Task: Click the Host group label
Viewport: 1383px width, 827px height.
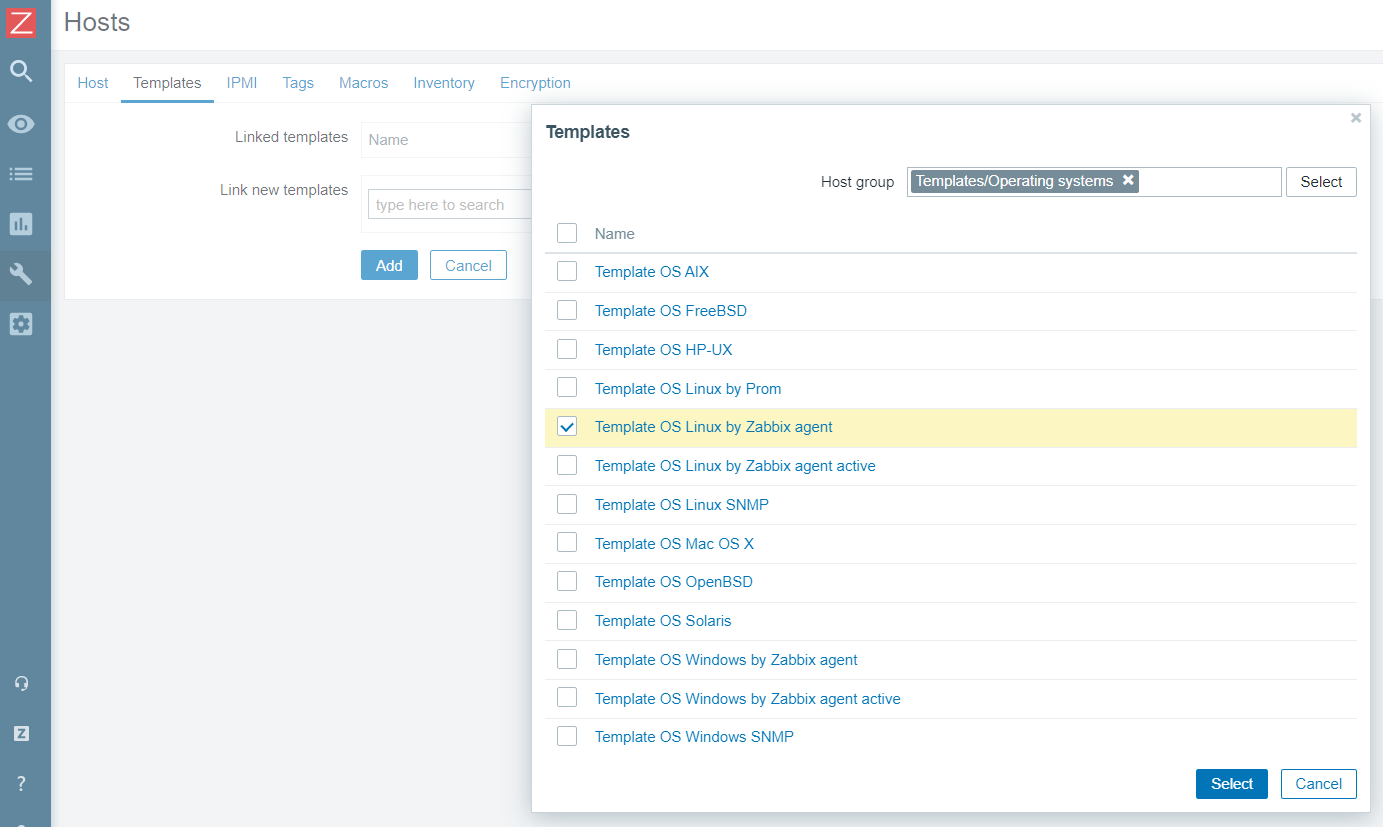Action: coord(858,182)
